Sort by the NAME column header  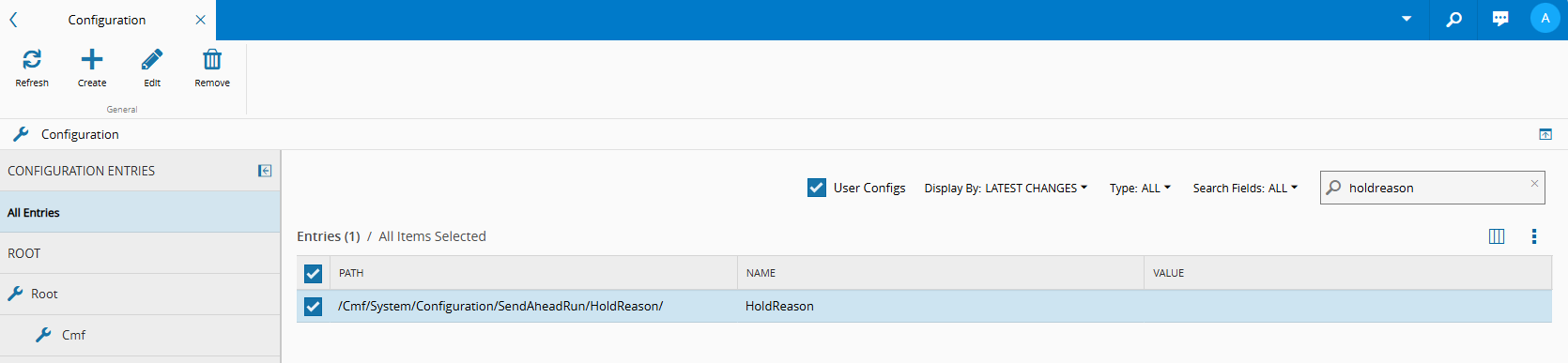[941, 273]
